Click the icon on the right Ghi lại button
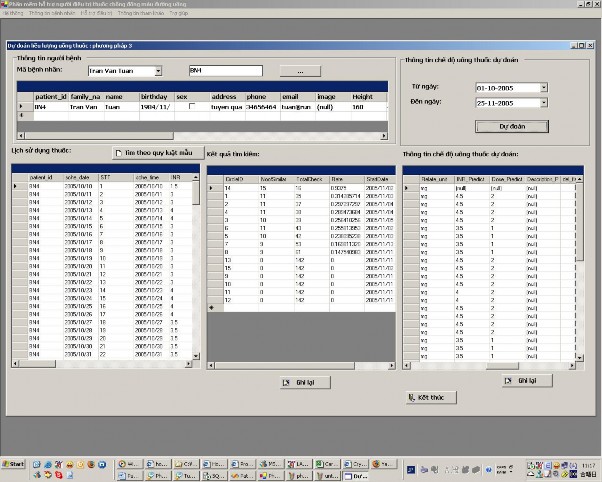The height and width of the screenshot is (482, 602). tap(507, 381)
